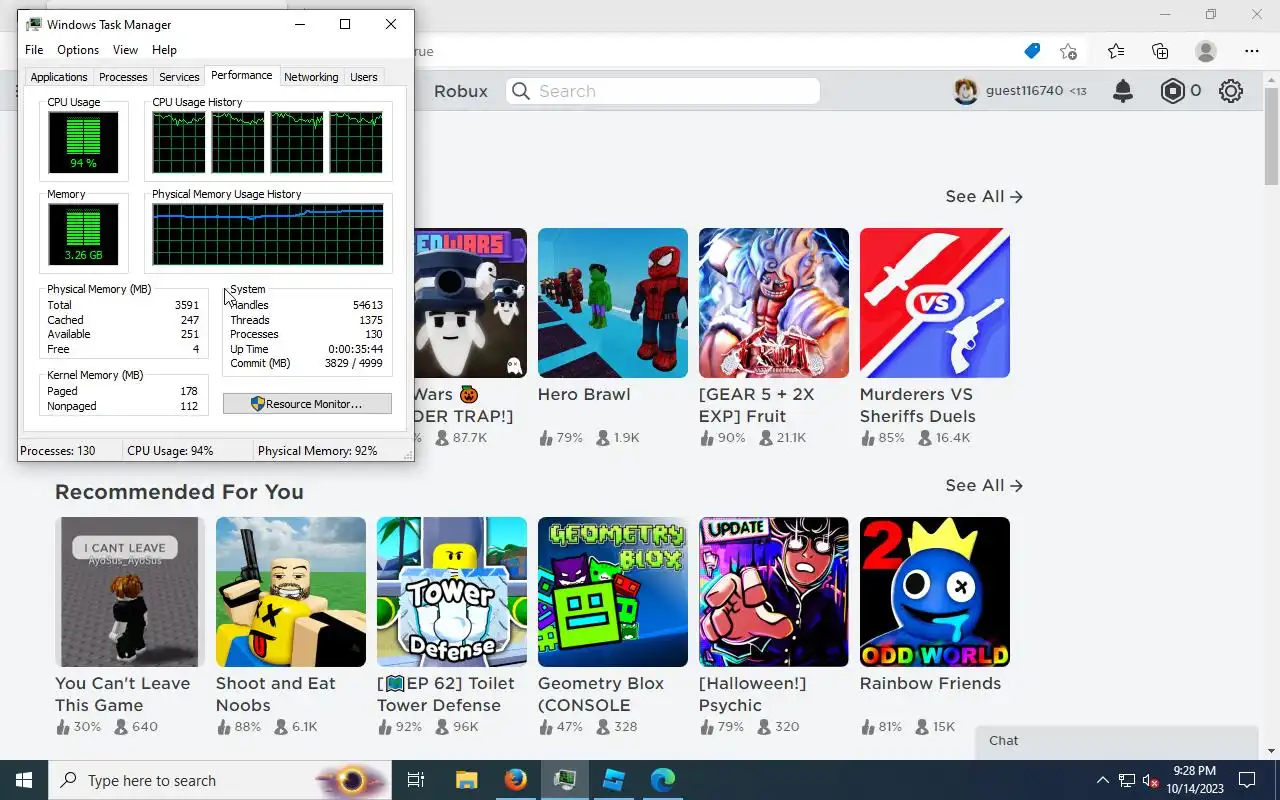Switch to Users tab
Image resolution: width=1280 pixels, height=800 pixels.
pos(364,77)
